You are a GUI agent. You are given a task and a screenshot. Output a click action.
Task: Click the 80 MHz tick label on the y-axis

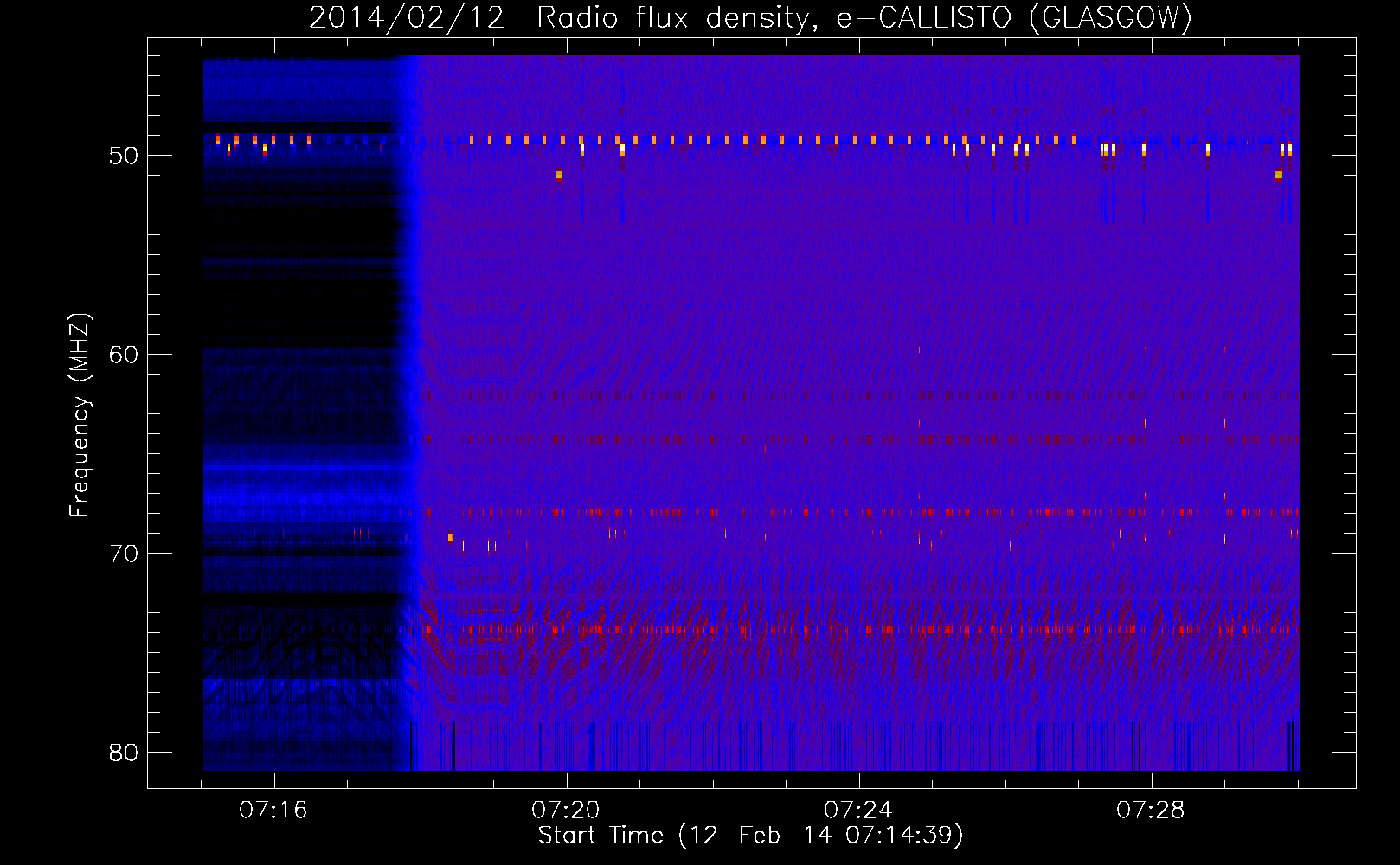coord(124,753)
